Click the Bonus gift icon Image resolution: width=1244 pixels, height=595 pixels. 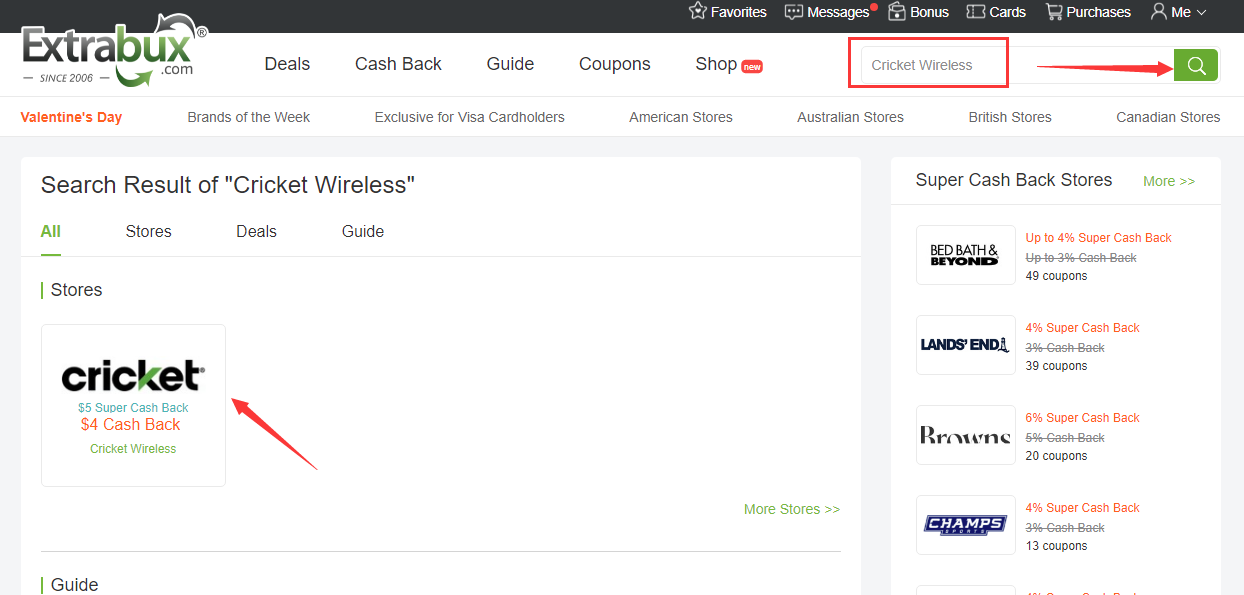896,12
